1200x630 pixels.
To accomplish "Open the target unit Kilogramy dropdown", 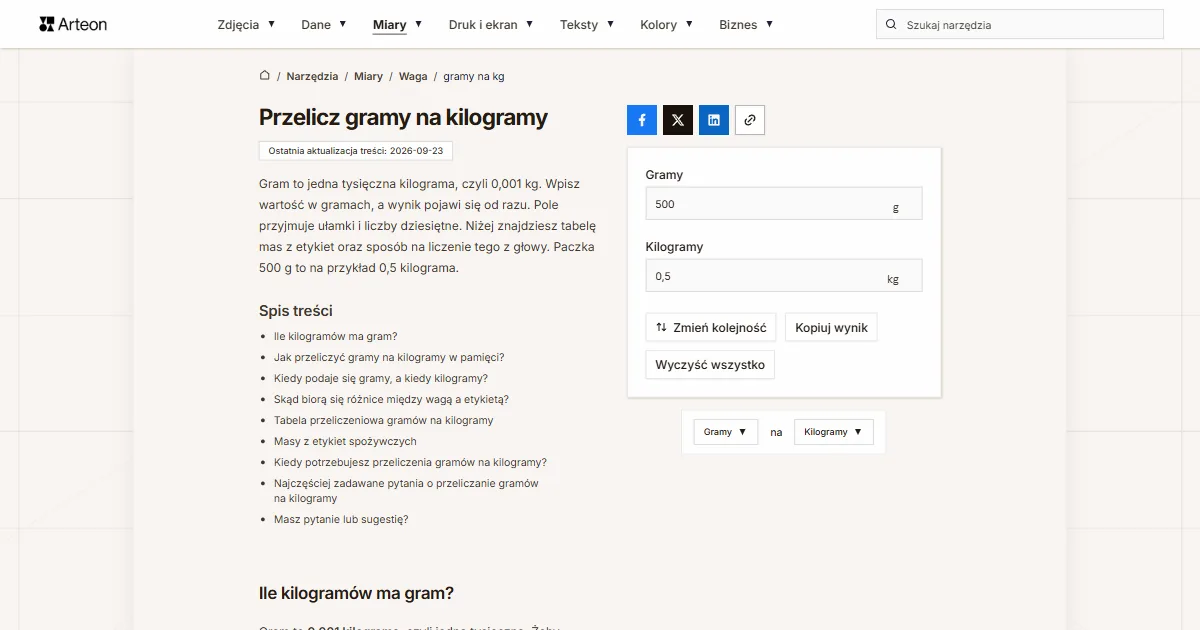I will tap(834, 432).
